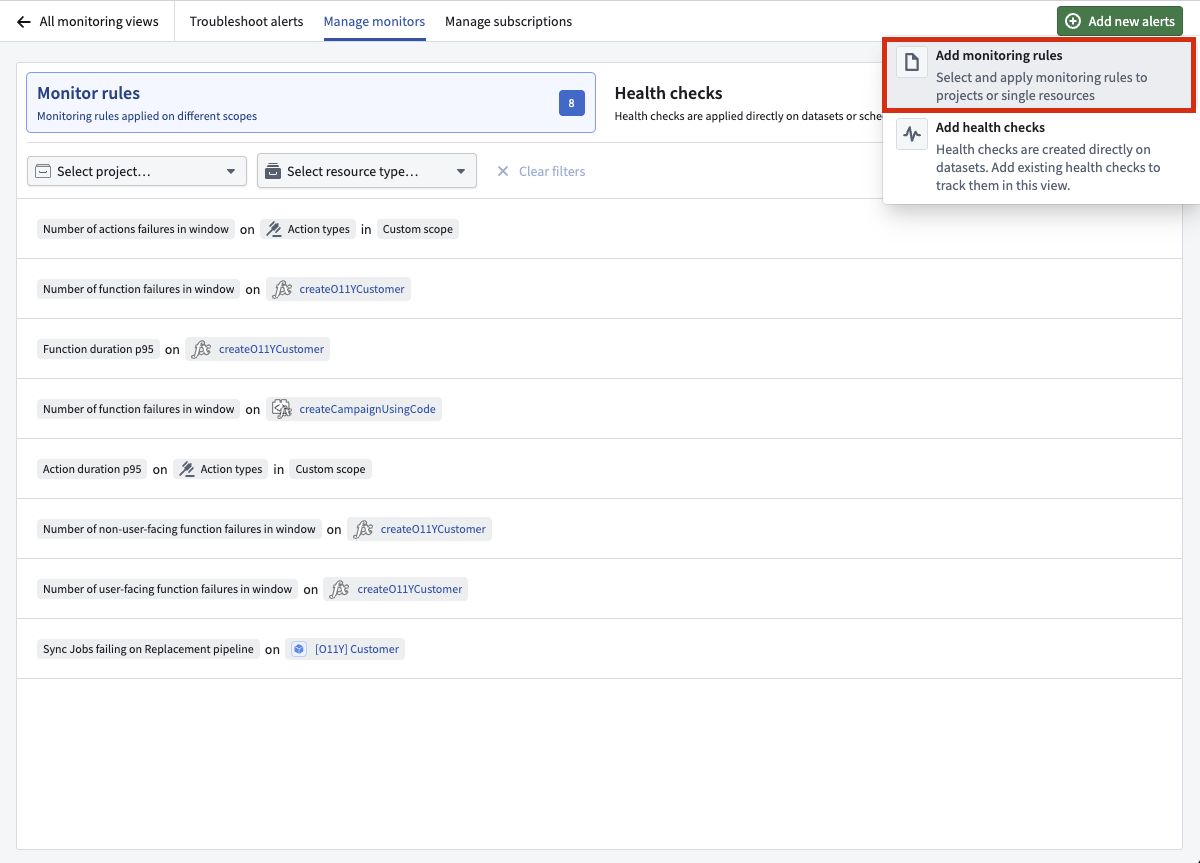This screenshot has height=863, width=1200.
Task: Click the project icon inside Select project field
Action: click(42, 170)
